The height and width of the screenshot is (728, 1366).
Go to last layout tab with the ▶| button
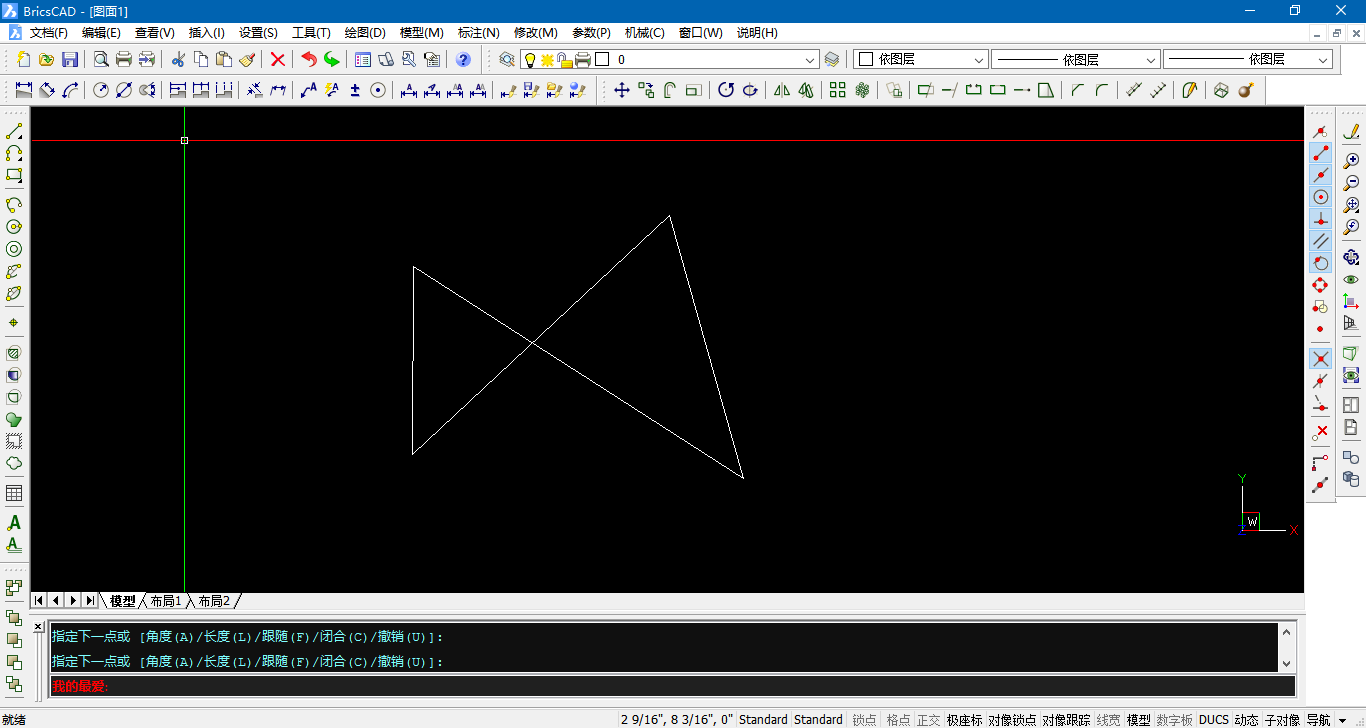(x=90, y=600)
